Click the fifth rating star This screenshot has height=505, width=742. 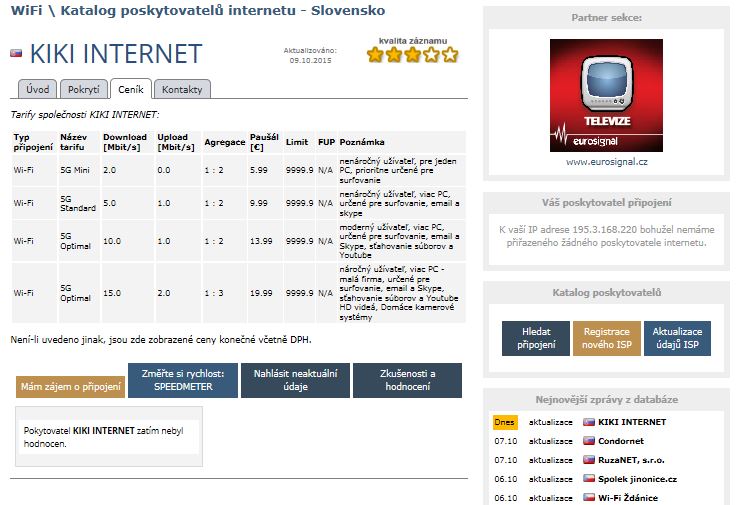tap(450, 55)
